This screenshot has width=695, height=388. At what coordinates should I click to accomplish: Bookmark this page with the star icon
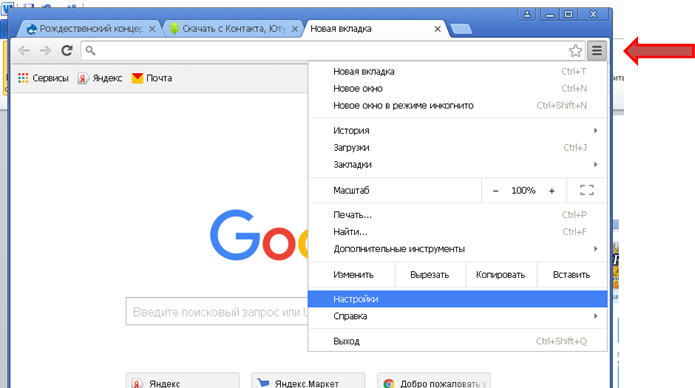(x=575, y=51)
